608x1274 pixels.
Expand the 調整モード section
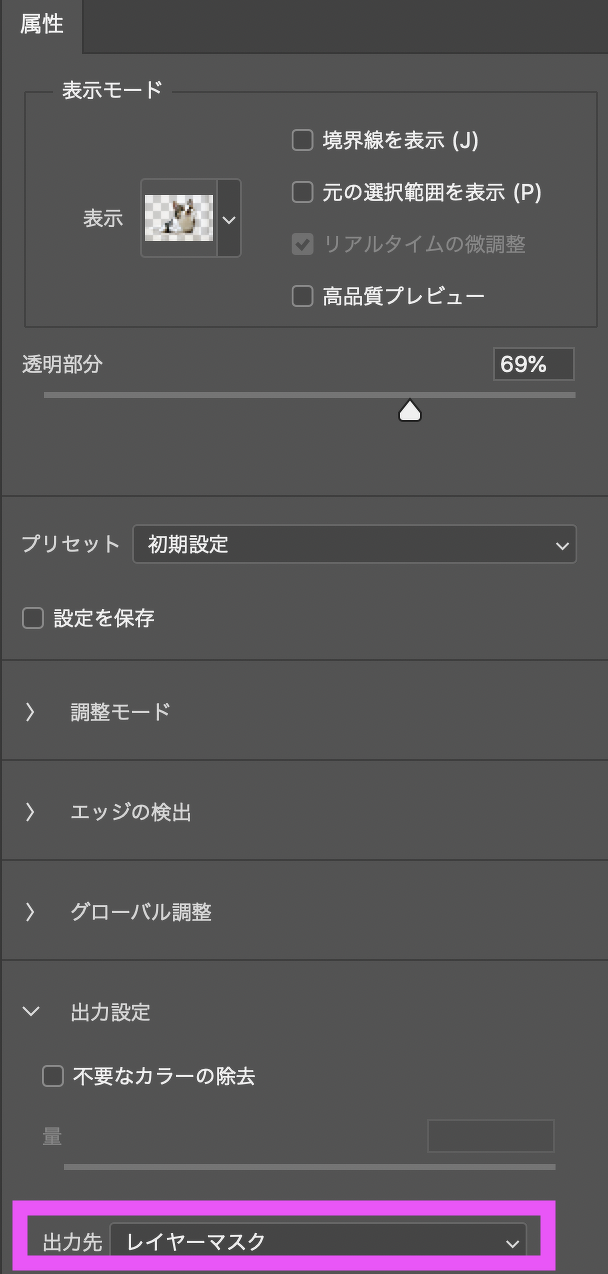pos(31,712)
